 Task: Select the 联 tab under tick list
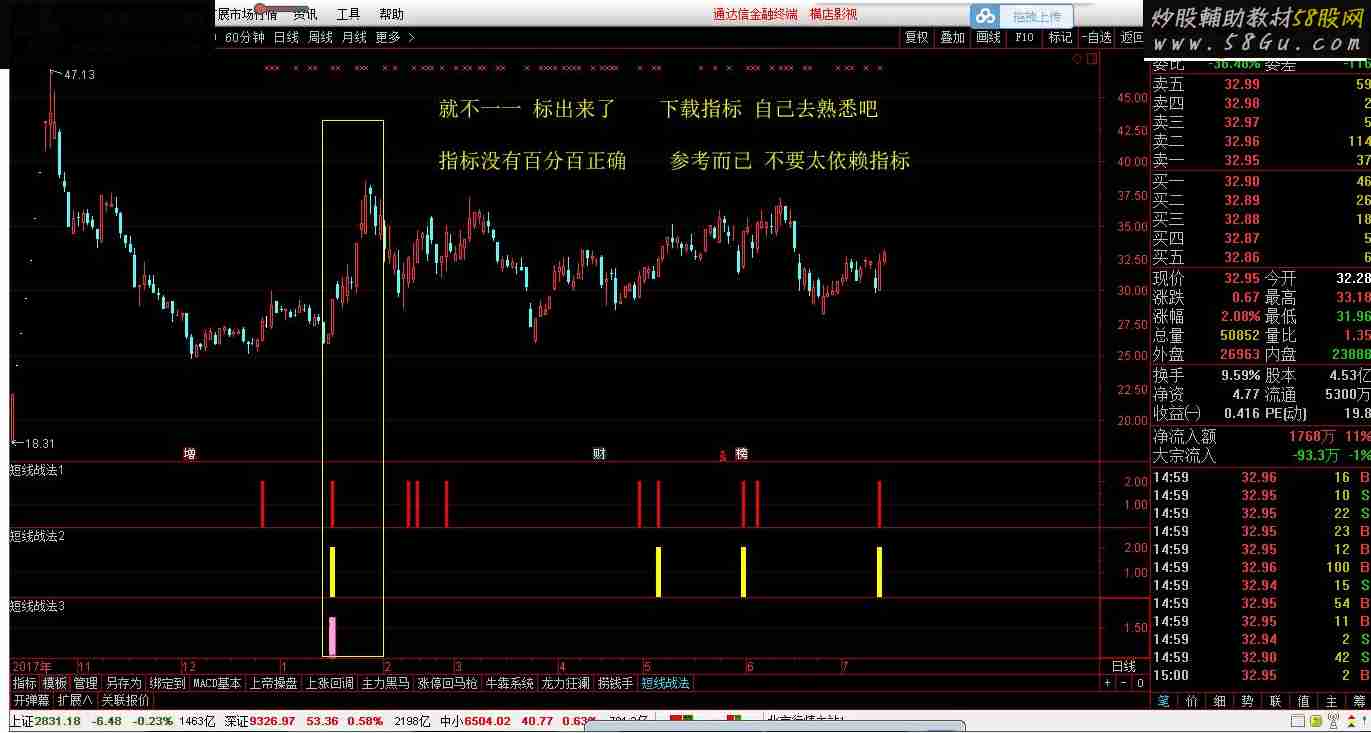(1275, 701)
